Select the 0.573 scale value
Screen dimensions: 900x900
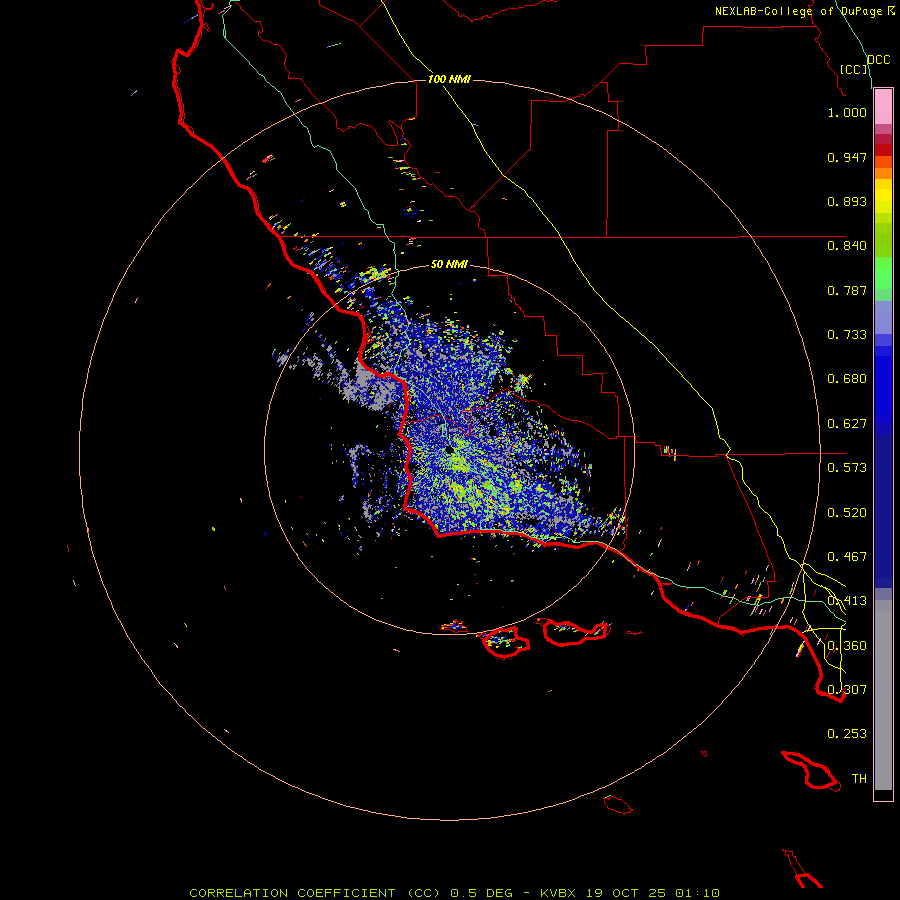847,468
